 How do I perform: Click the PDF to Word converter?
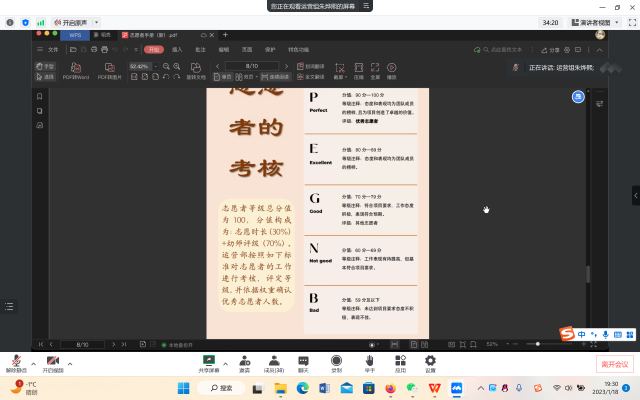point(76,70)
